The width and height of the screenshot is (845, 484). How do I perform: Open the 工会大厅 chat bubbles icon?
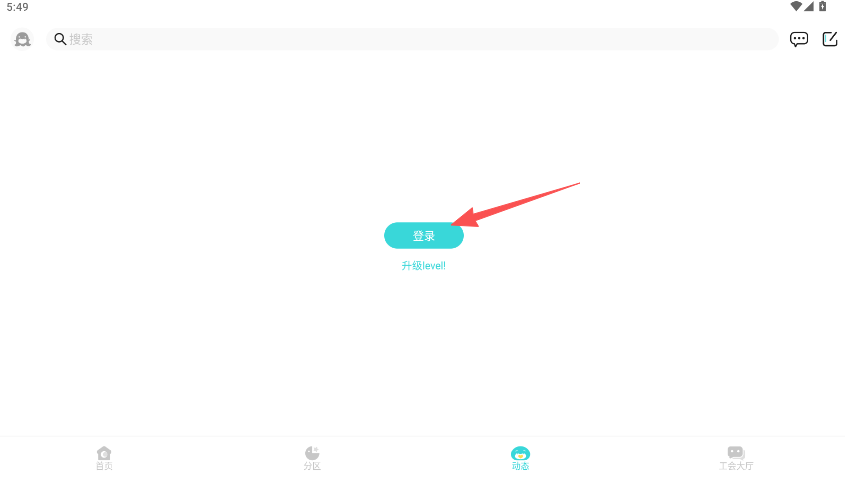coord(736,453)
